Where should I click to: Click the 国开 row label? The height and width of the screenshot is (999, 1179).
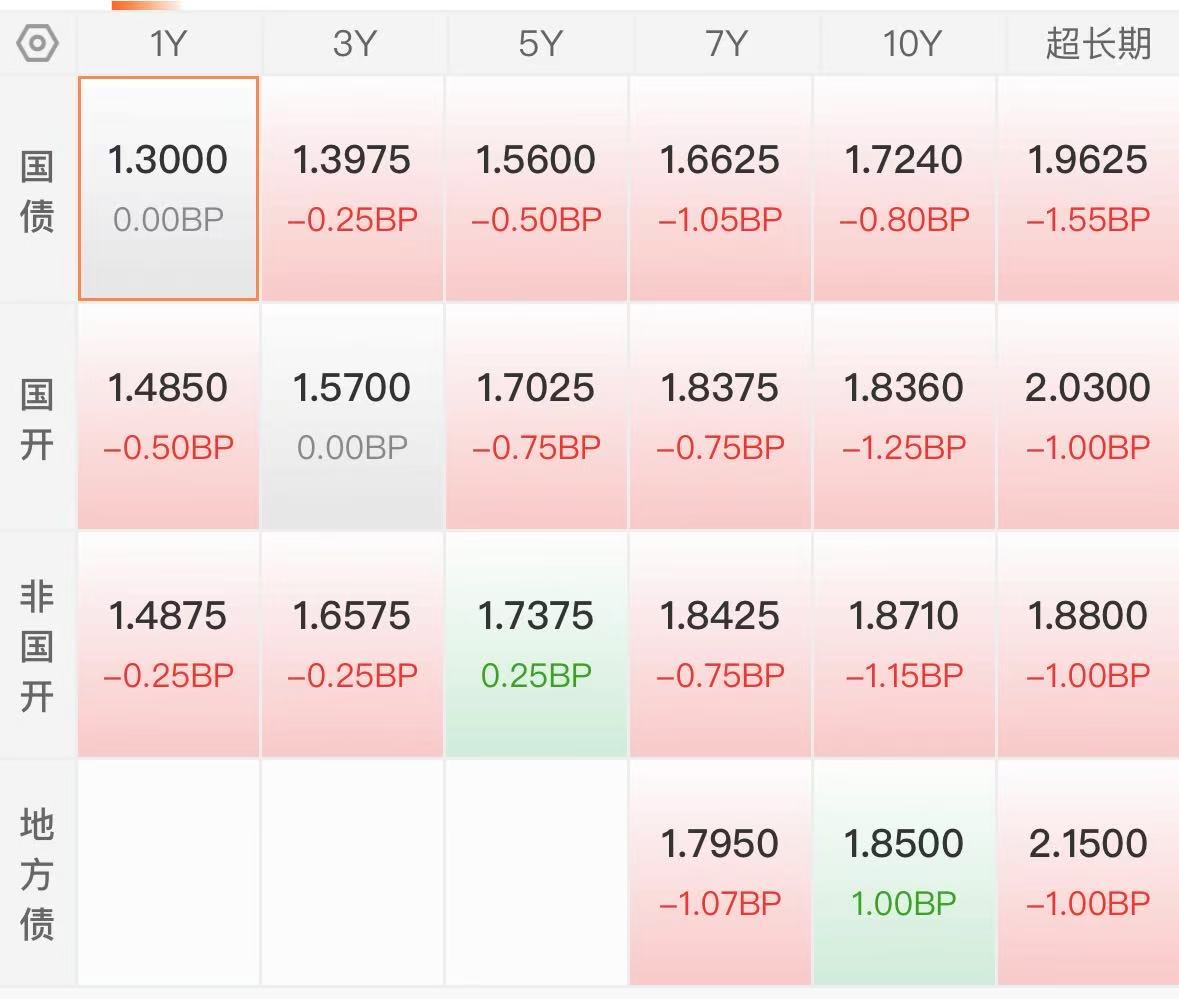(37, 418)
